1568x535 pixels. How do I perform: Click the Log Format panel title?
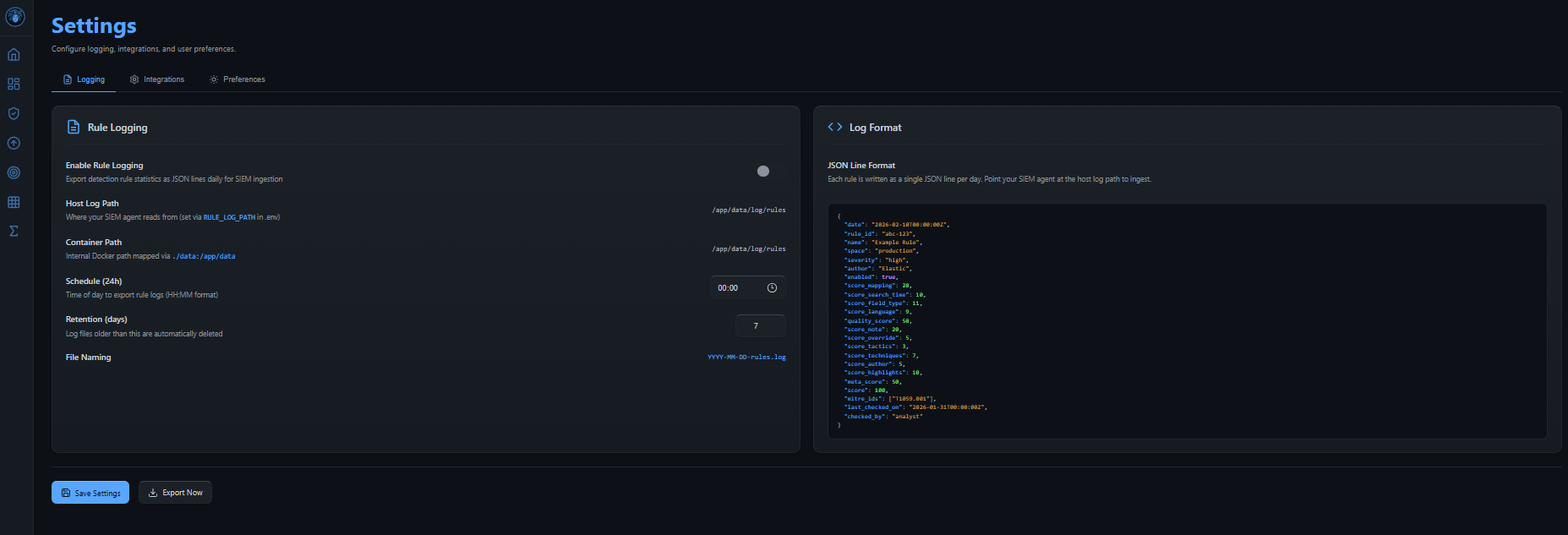pos(876,128)
